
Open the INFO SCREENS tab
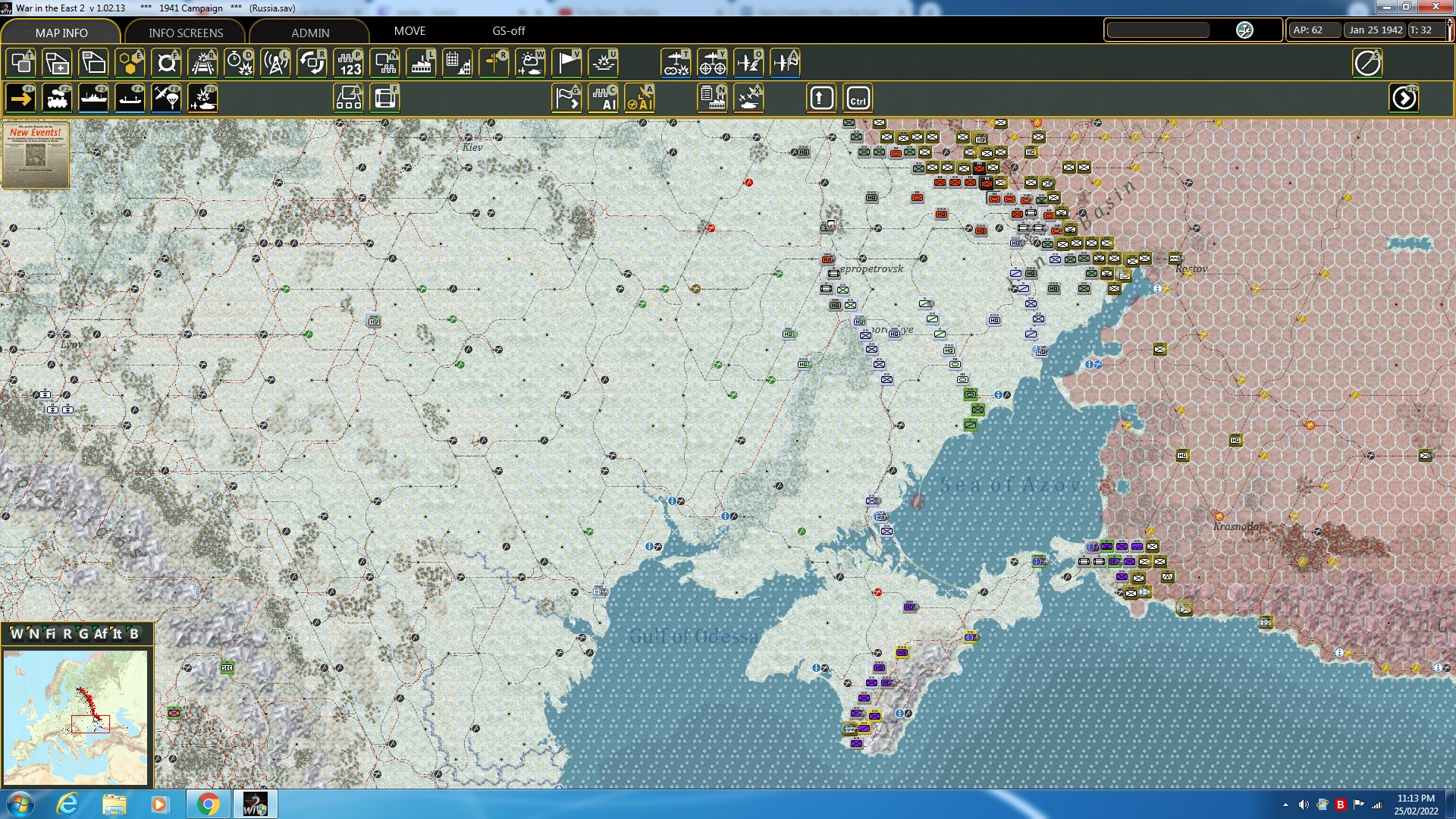(186, 33)
